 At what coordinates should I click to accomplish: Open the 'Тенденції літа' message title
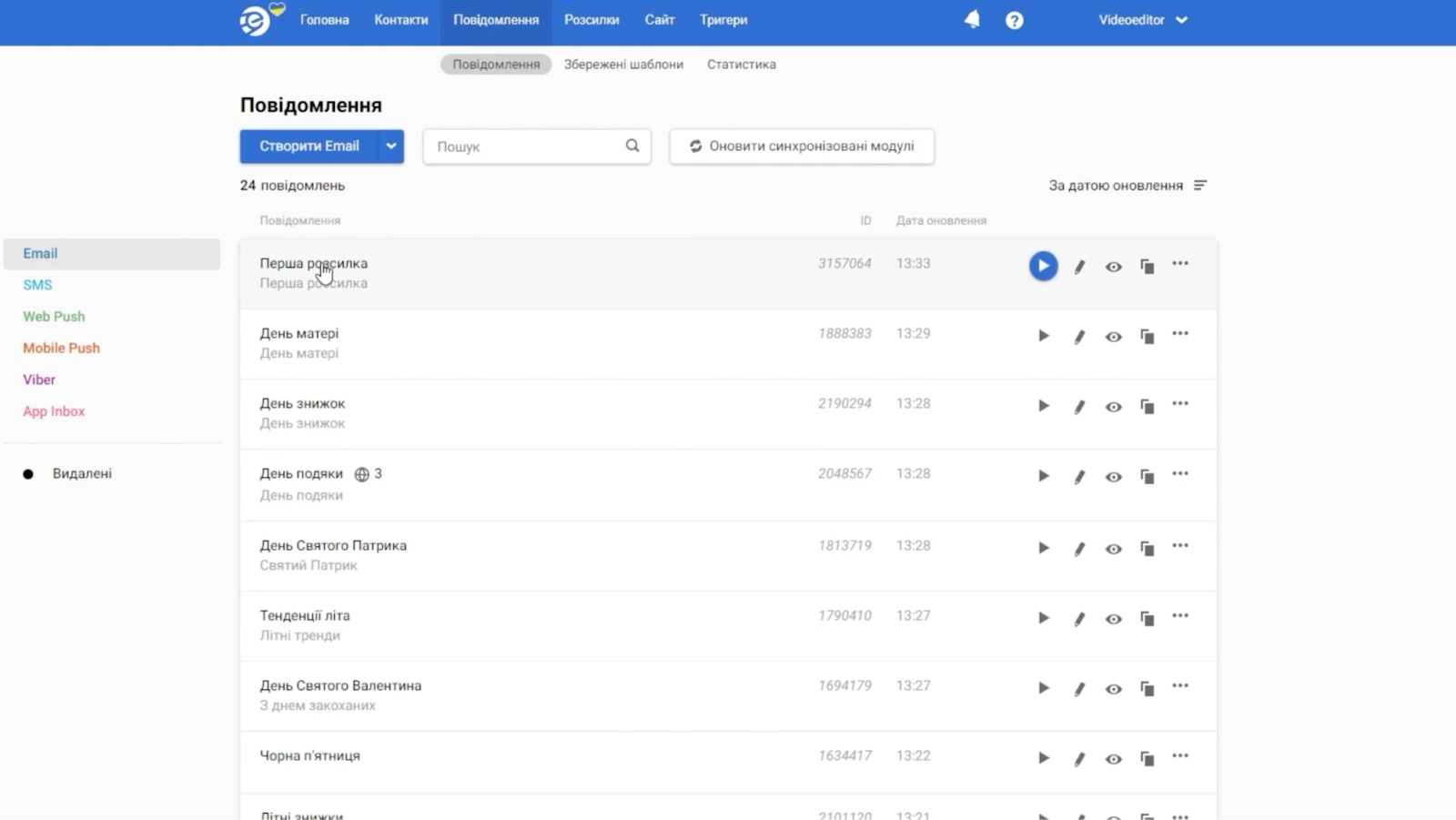click(x=305, y=615)
